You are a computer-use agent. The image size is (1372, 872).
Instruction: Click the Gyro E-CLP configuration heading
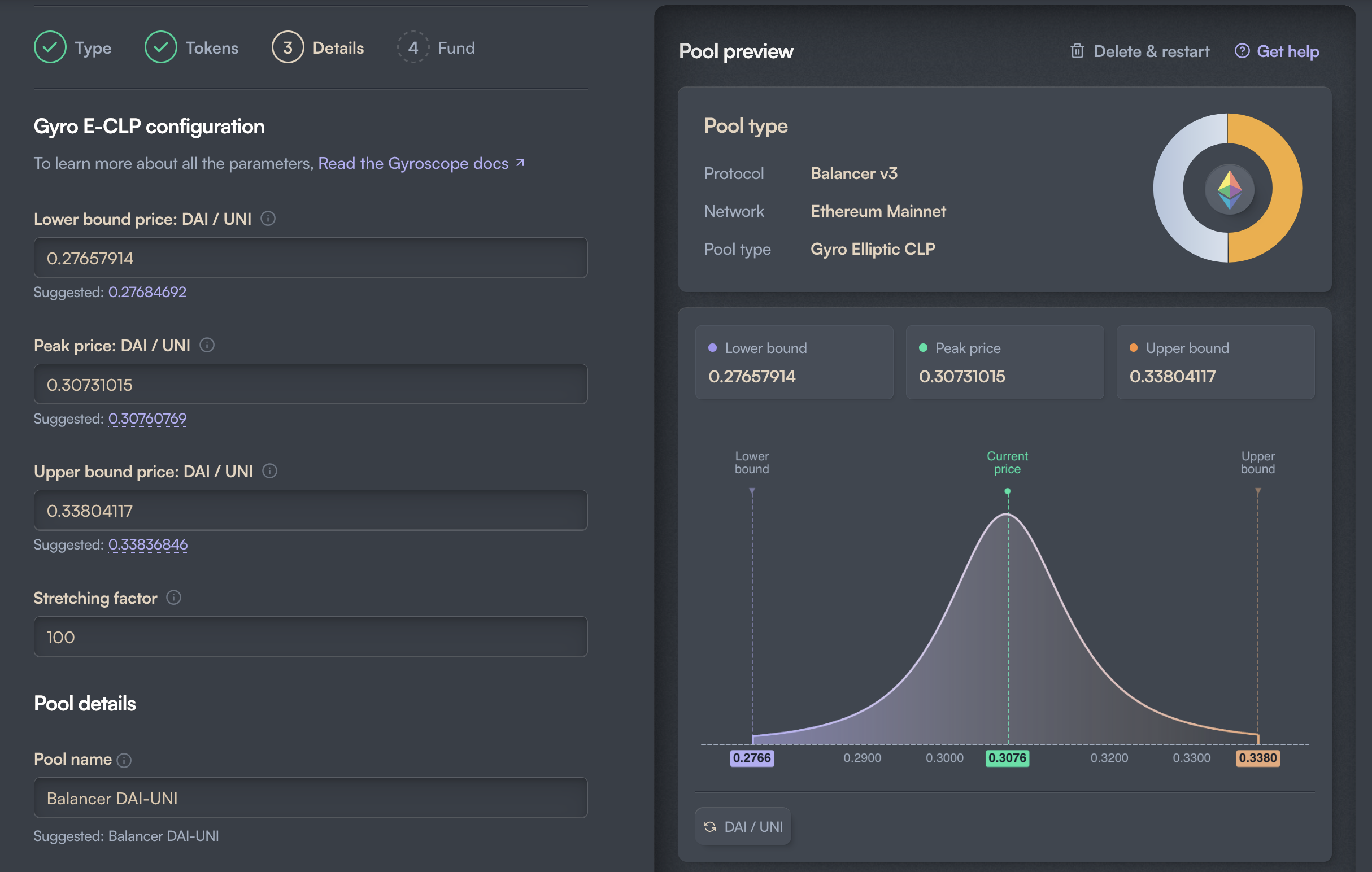coord(149,127)
